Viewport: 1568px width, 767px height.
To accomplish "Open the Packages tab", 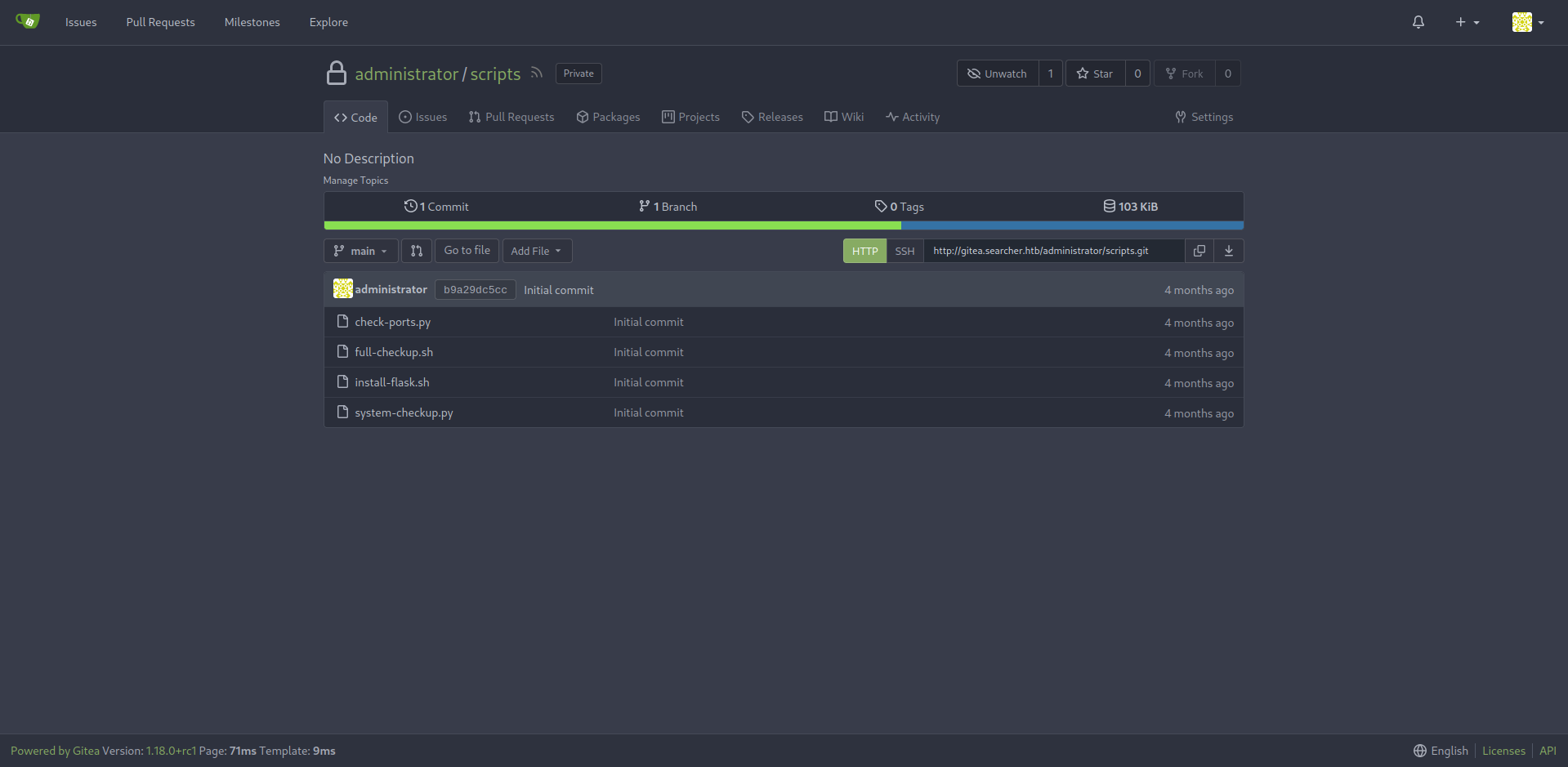I will pyautogui.click(x=608, y=117).
